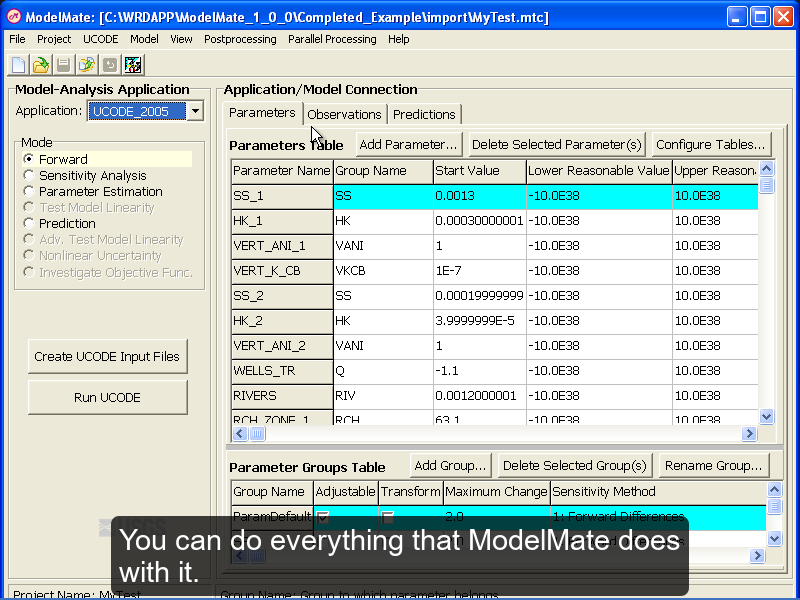Click the New project toolbar icon
Viewport: 800px width, 600px height.
point(18,65)
